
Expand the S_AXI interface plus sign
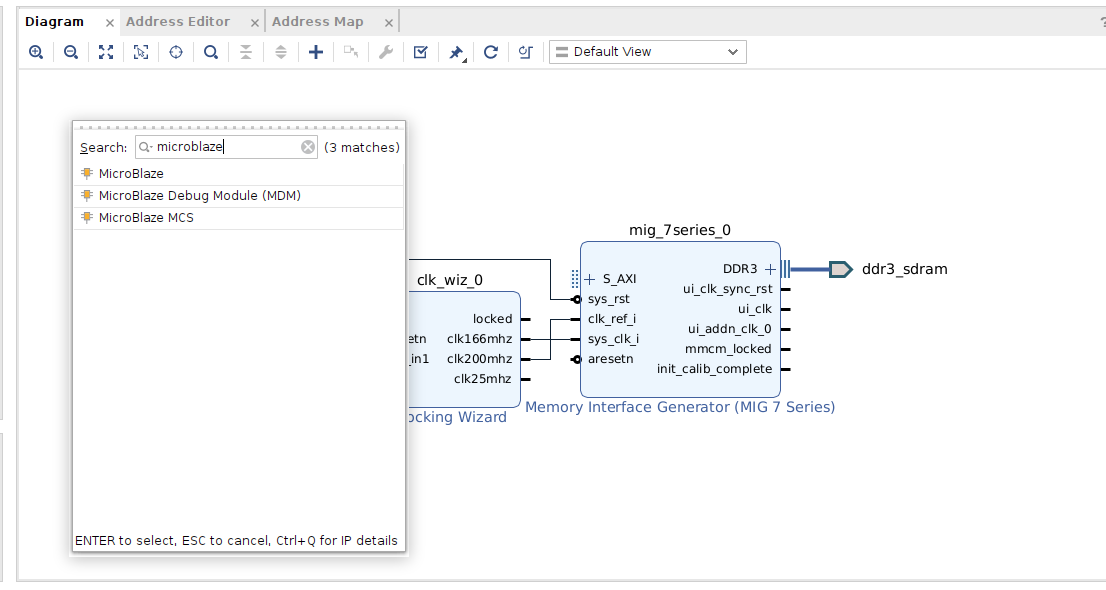coord(590,279)
